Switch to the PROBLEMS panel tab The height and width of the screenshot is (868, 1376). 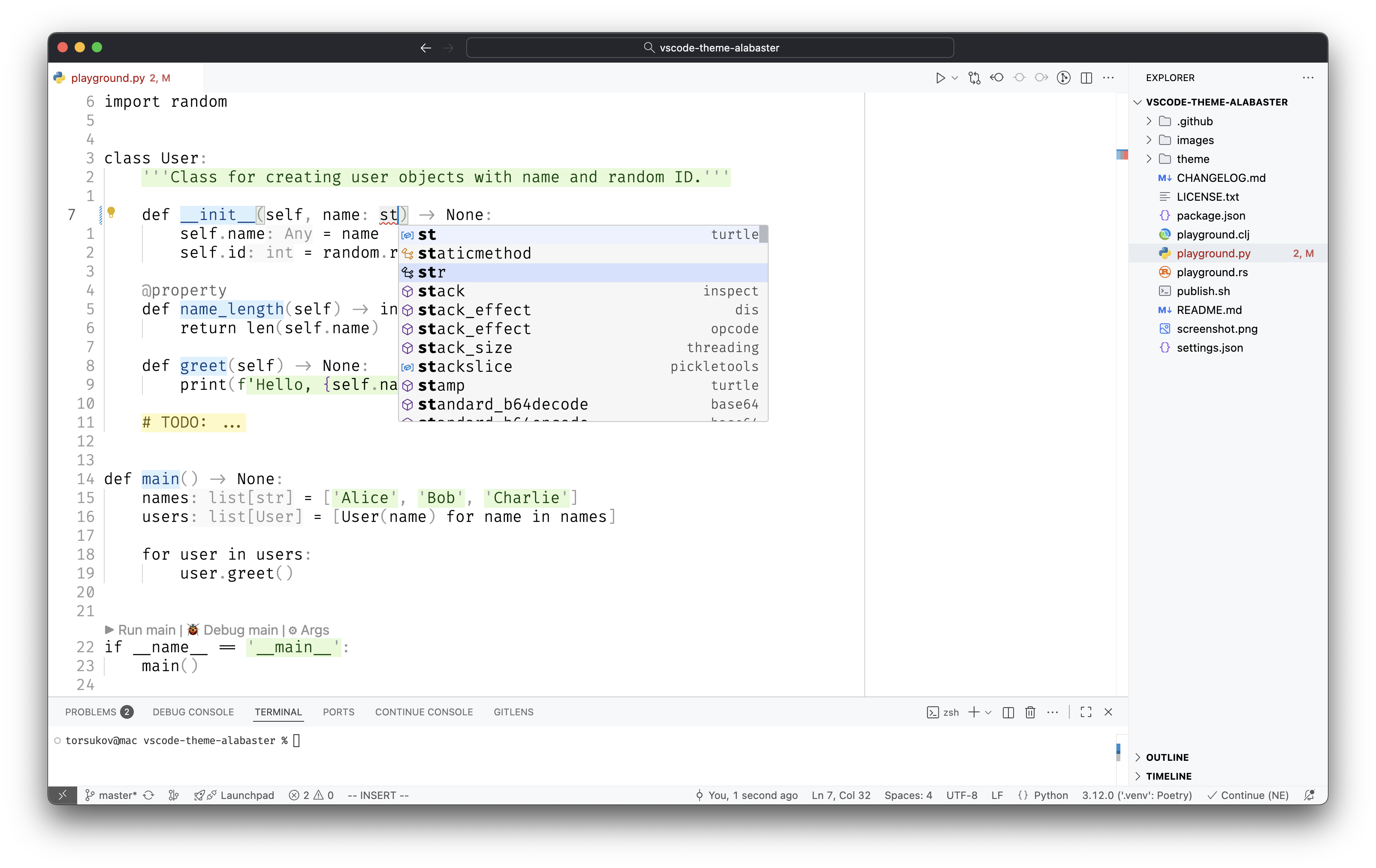pos(99,712)
